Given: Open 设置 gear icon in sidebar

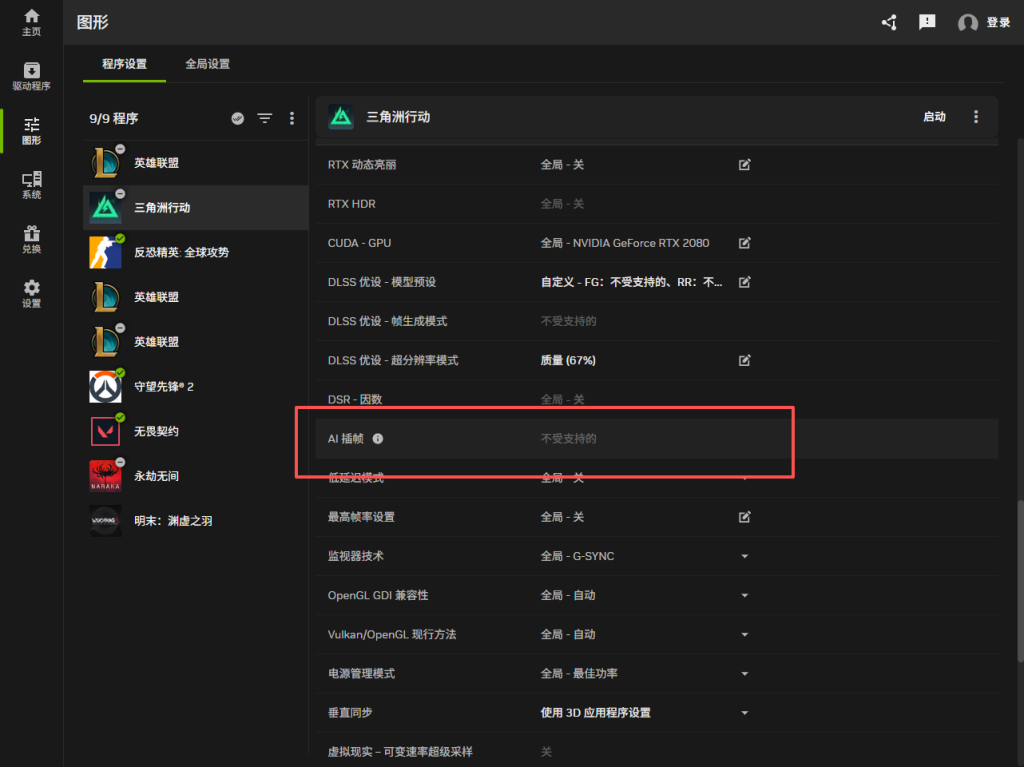Looking at the screenshot, I should [x=32, y=293].
